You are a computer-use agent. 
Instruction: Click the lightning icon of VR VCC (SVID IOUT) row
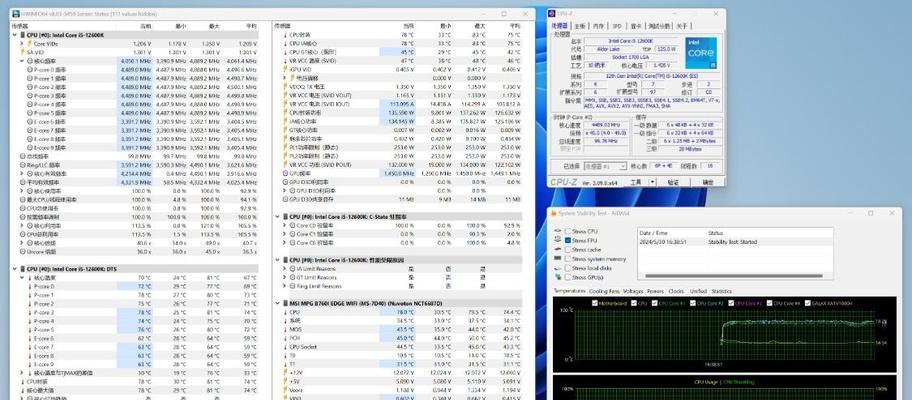pos(285,104)
